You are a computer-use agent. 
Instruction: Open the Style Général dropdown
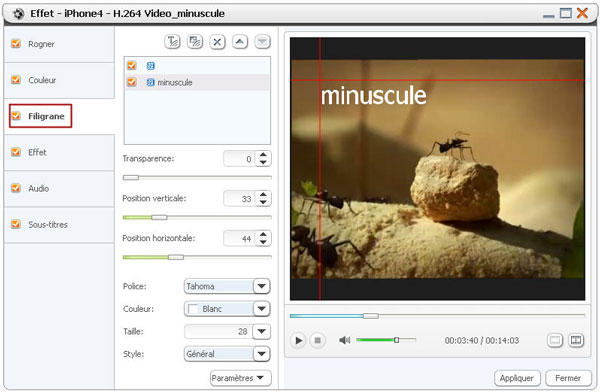click(262, 354)
